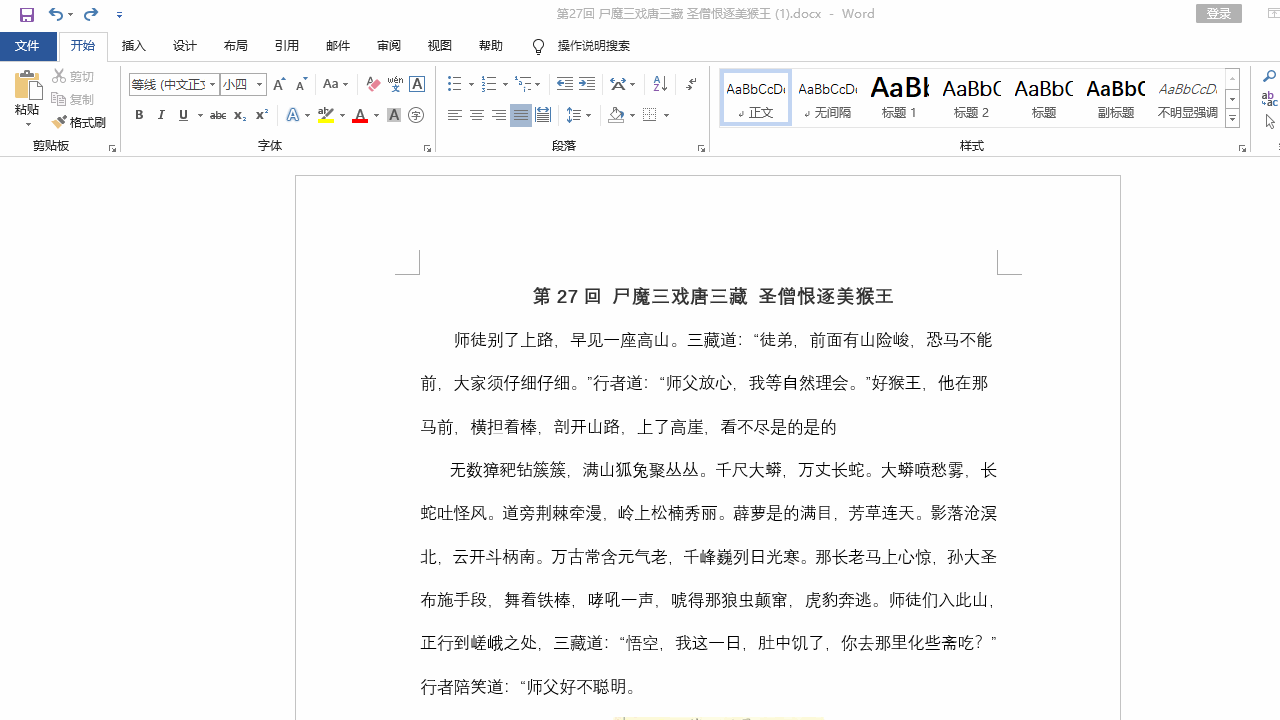Screen dimensions: 1280x720
Task: Apply superscript formatting
Action: point(260,115)
